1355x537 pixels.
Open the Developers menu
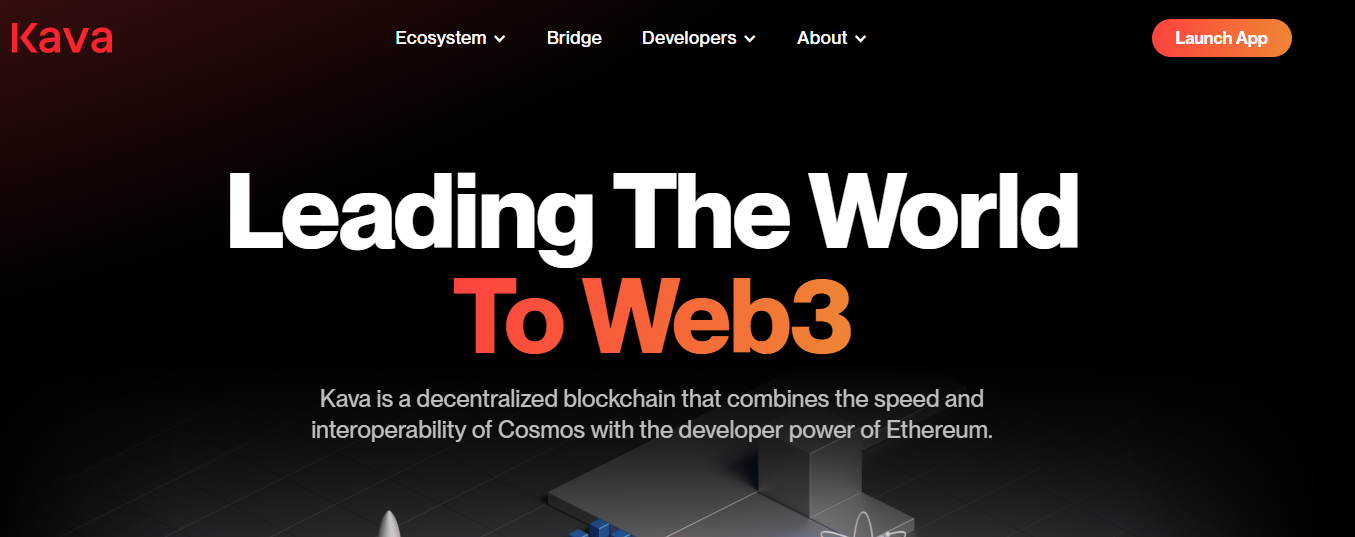click(x=698, y=38)
